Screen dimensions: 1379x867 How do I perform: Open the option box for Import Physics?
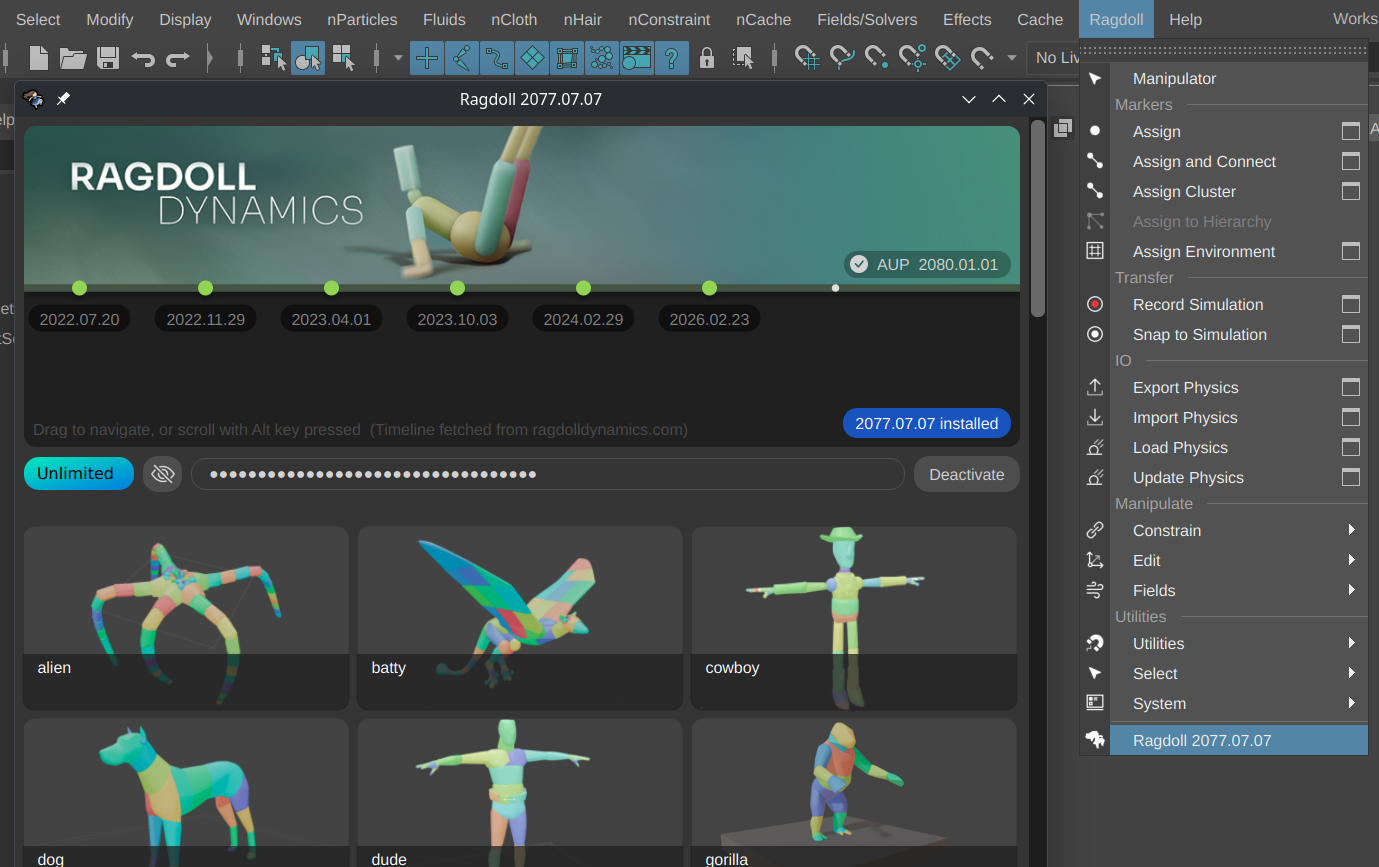point(1351,418)
